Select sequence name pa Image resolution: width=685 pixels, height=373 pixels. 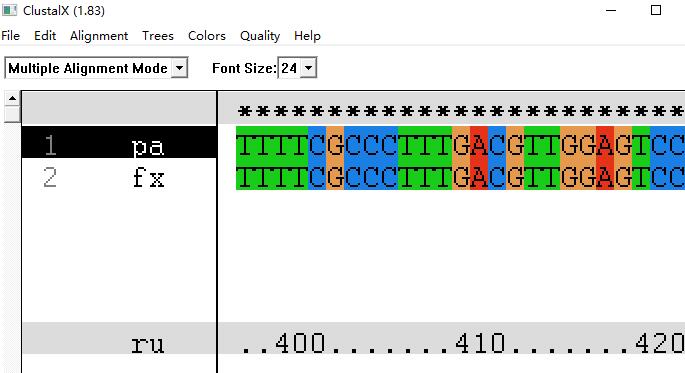point(148,146)
